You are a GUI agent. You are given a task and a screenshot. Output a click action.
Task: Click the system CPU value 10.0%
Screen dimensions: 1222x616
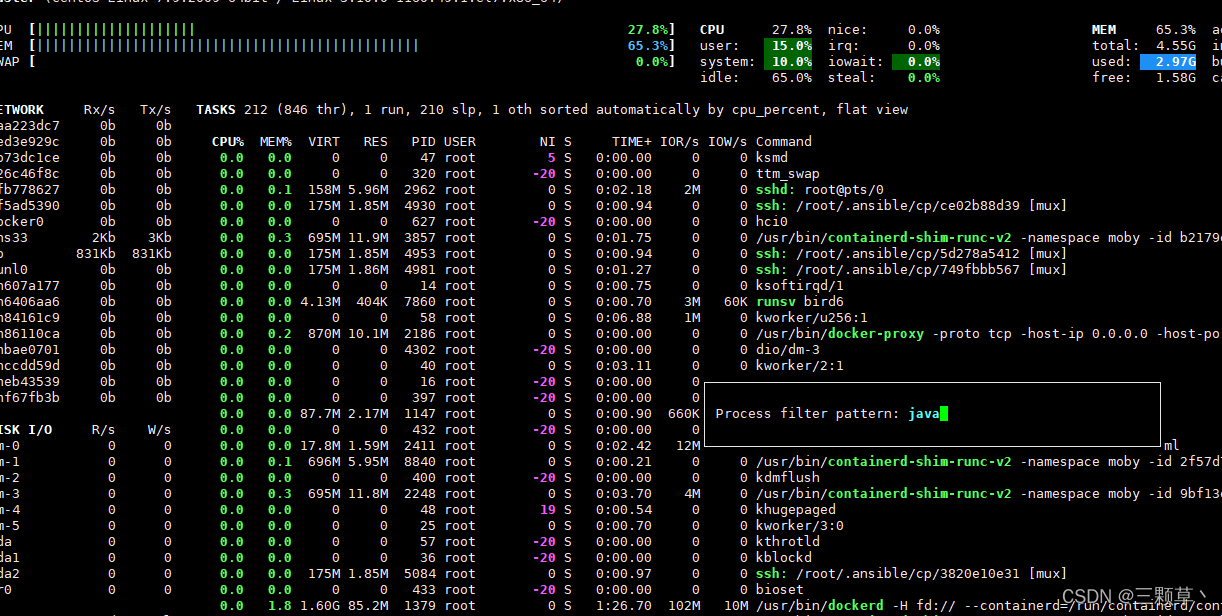(791, 62)
